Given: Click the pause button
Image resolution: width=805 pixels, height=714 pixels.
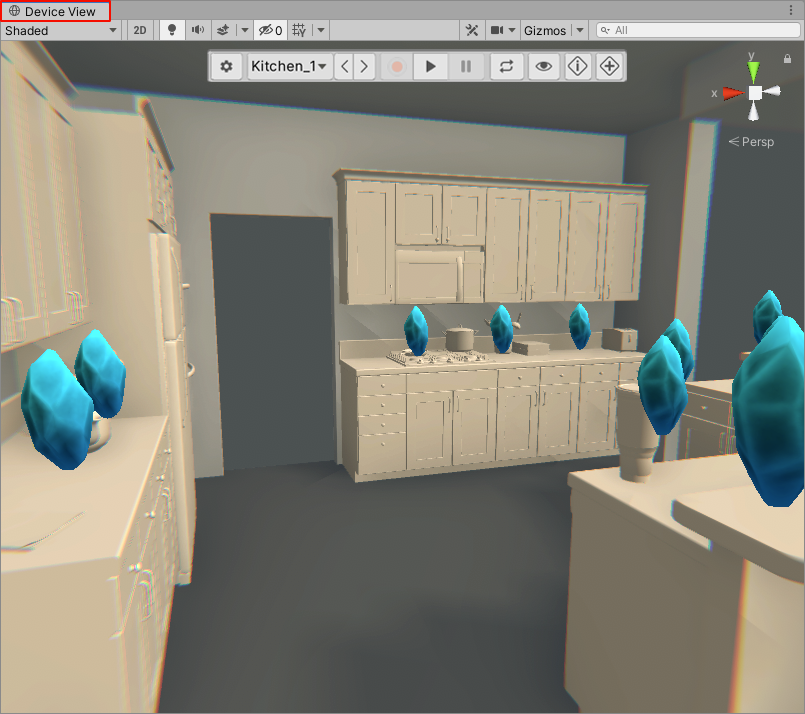Looking at the screenshot, I should (465, 66).
